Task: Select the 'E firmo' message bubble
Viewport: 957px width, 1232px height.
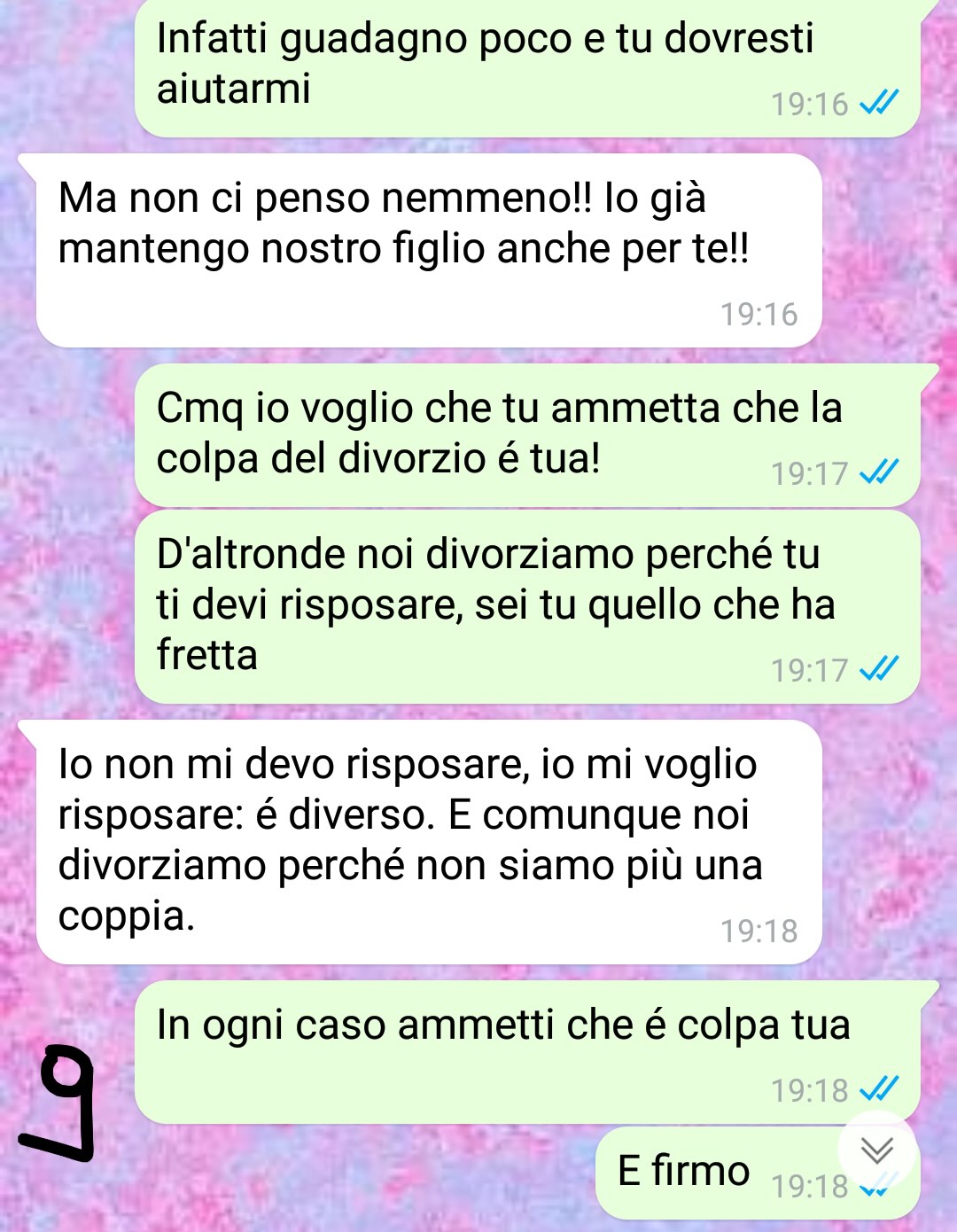Action: tap(758, 1172)
